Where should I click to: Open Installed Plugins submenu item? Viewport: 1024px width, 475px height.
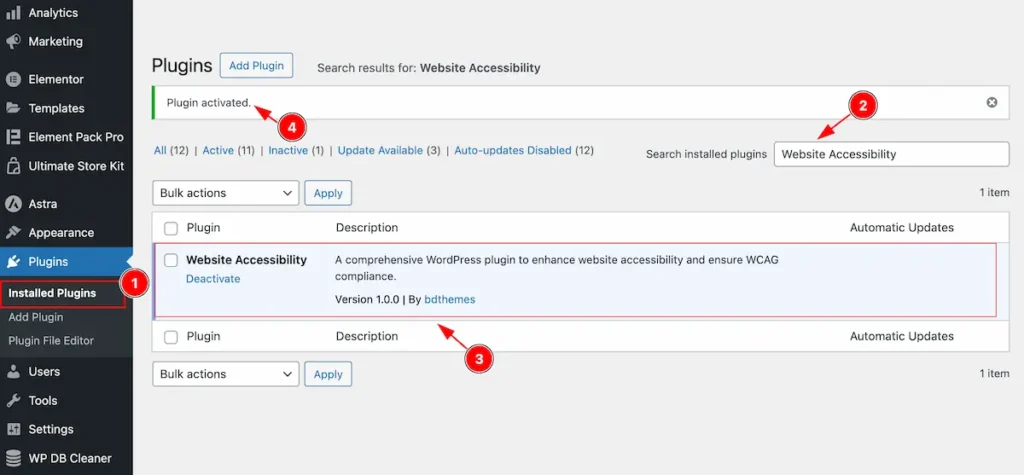click(52, 293)
